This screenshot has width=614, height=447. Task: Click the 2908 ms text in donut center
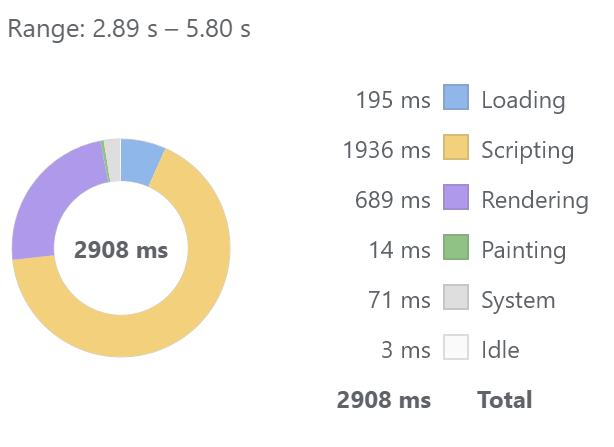tap(121, 250)
